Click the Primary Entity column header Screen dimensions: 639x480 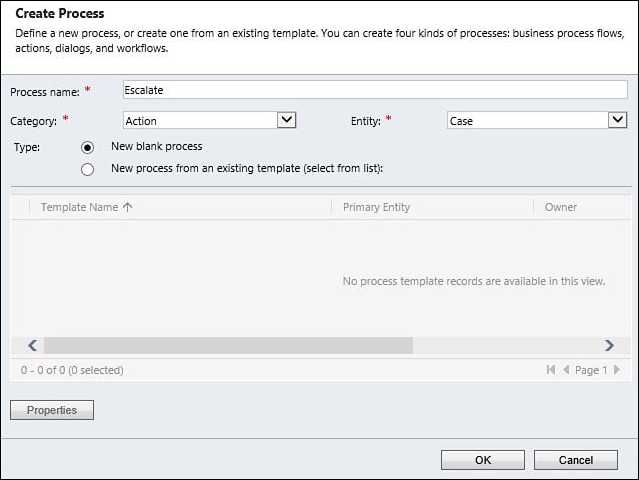click(x=377, y=207)
